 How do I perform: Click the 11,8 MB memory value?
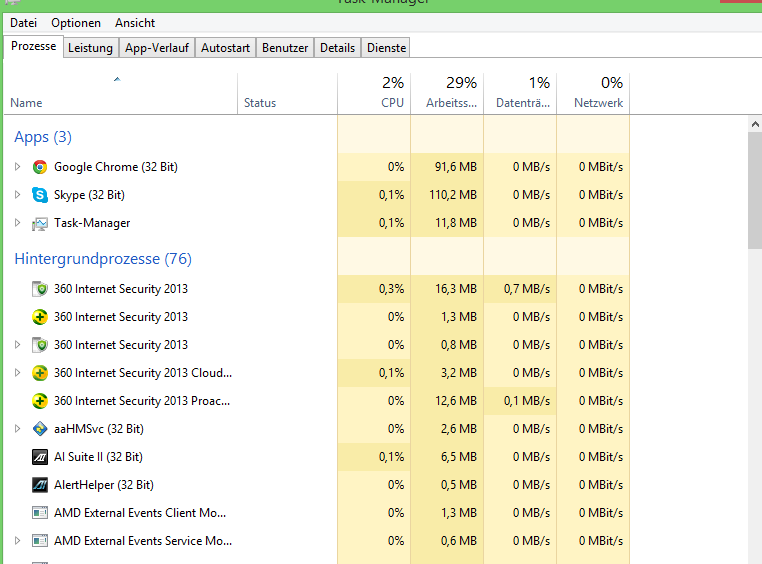click(456, 223)
